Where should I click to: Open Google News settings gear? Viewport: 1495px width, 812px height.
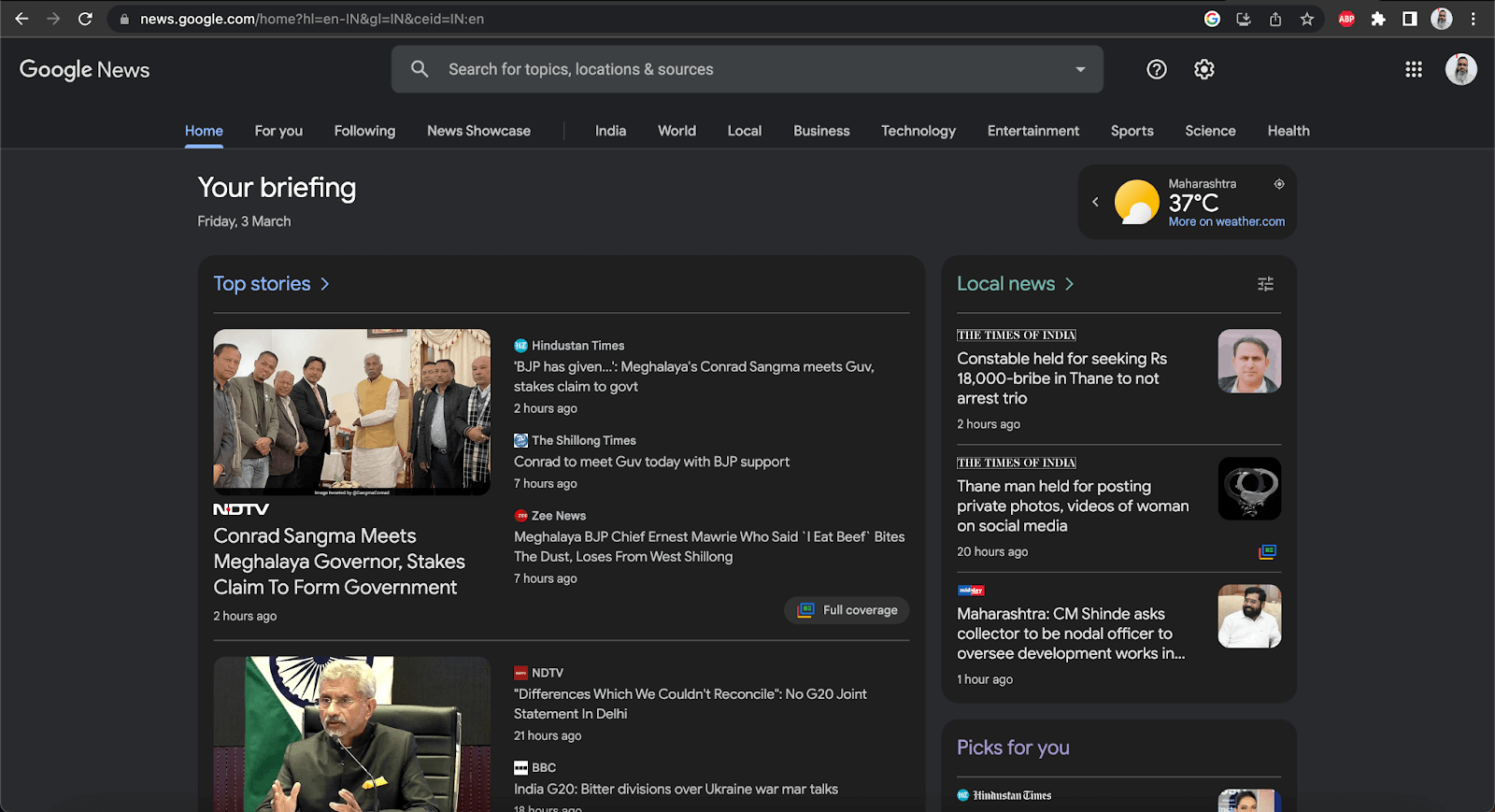1204,69
